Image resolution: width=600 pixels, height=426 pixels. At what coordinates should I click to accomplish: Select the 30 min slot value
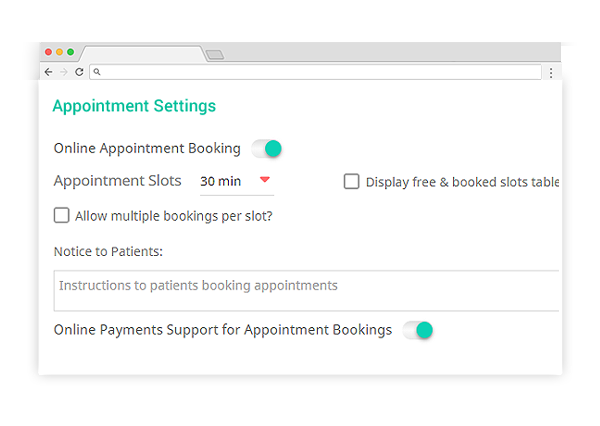tap(221, 182)
